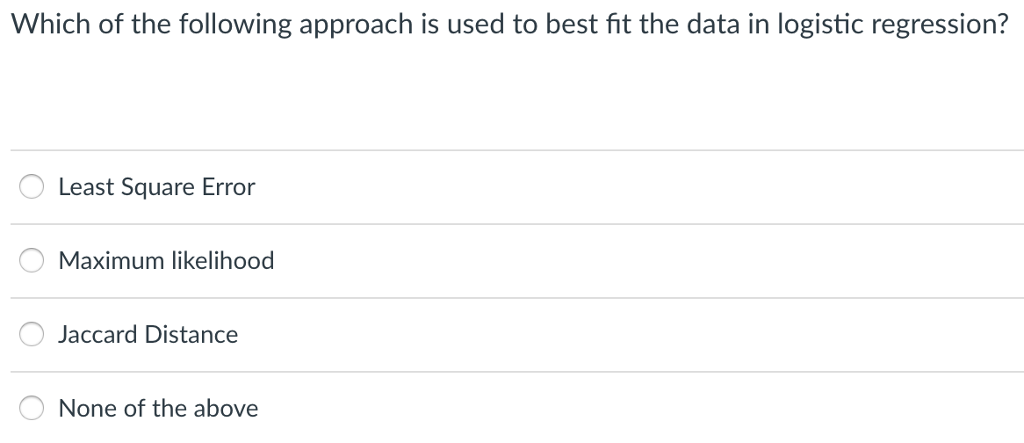Screen dimensions: 1024x443
Task: Click the 'Jaccard Distance' answer text
Action: click(148, 335)
